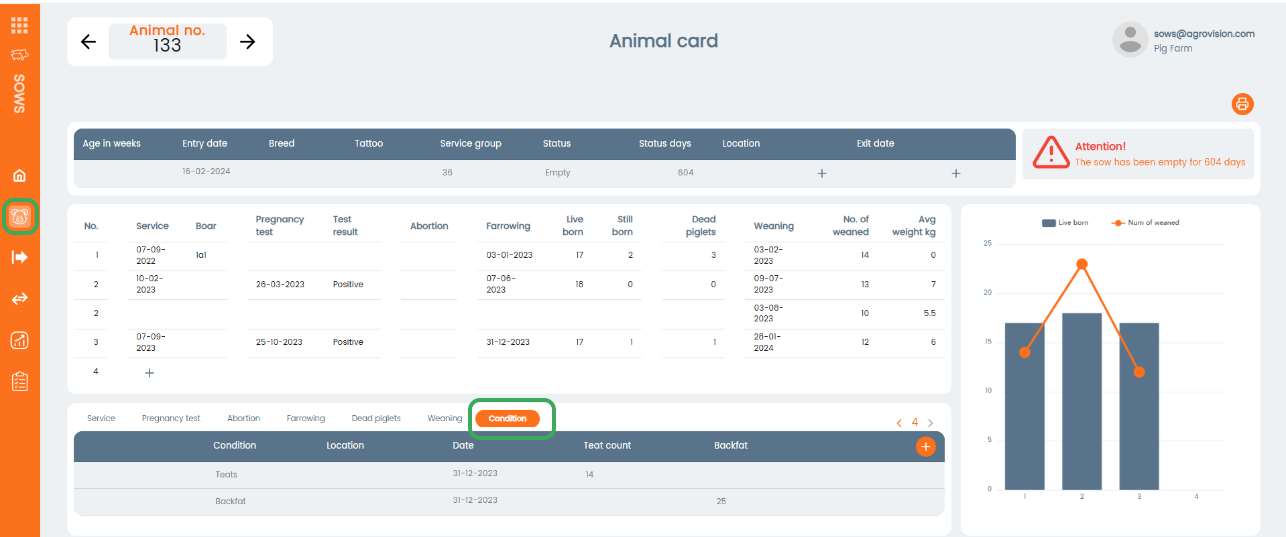Click the chart bar for litter 2
The height and width of the screenshot is (537, 1286).
point(1082,401)
